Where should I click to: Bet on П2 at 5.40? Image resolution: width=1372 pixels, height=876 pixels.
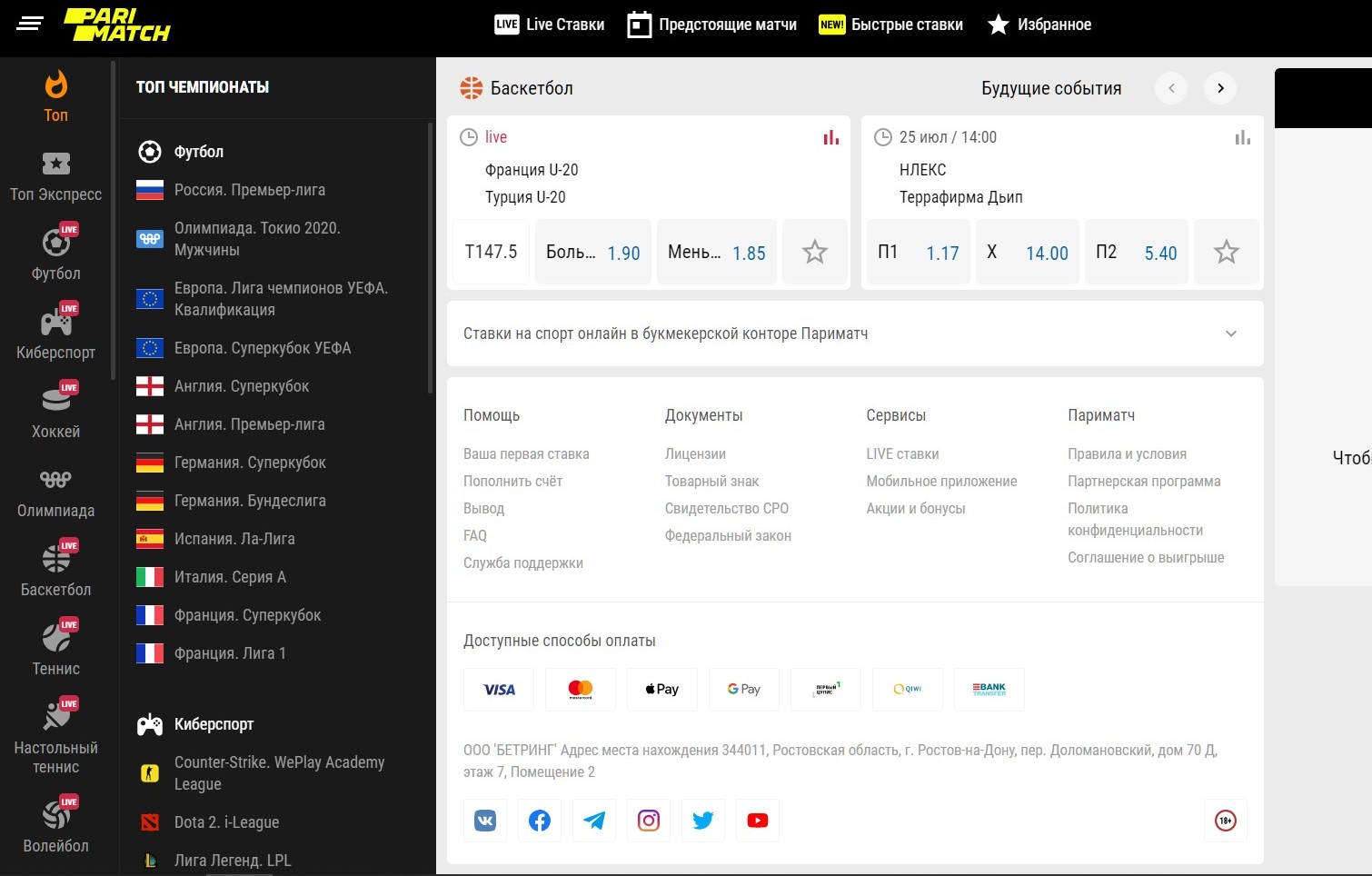(1137, 252)
